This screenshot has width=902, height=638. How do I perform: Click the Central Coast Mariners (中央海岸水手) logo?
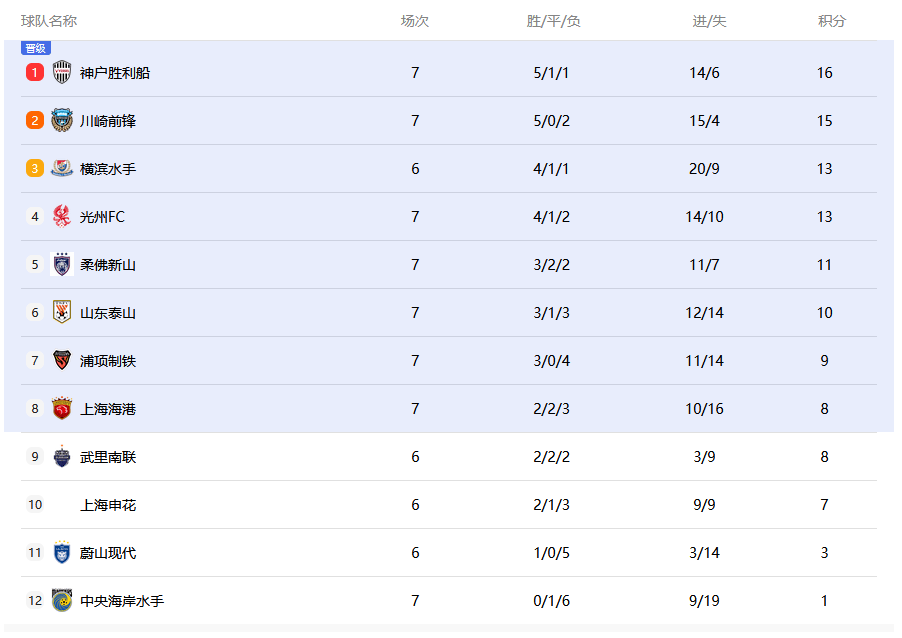(62, 600)
